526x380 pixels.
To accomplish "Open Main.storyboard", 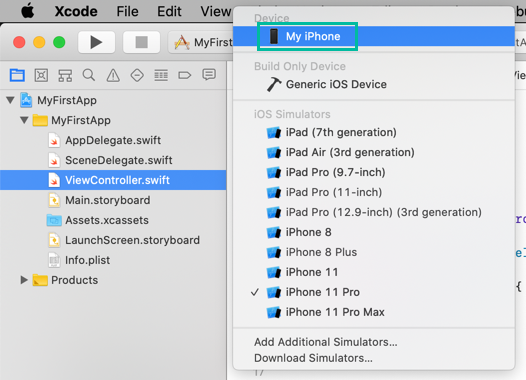I will click(x=99, y=200).
